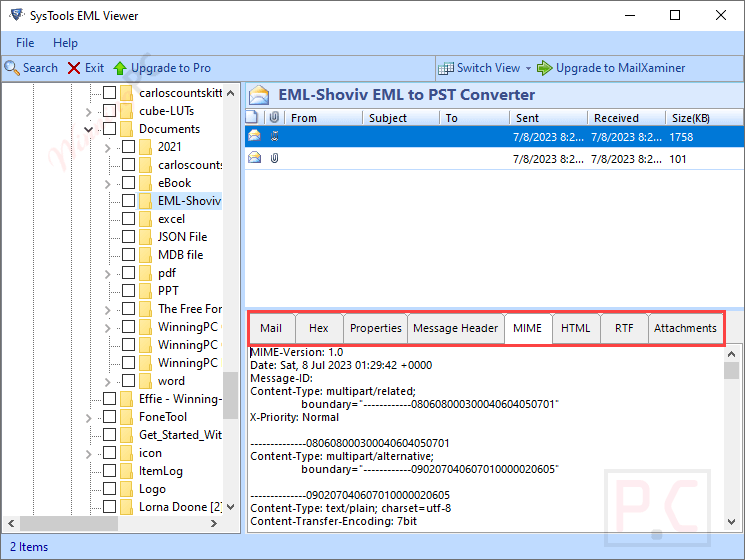Click the green Upgrade to Pro arrow
The height and width of the screenshot is (560, 745).
point(120,68)
